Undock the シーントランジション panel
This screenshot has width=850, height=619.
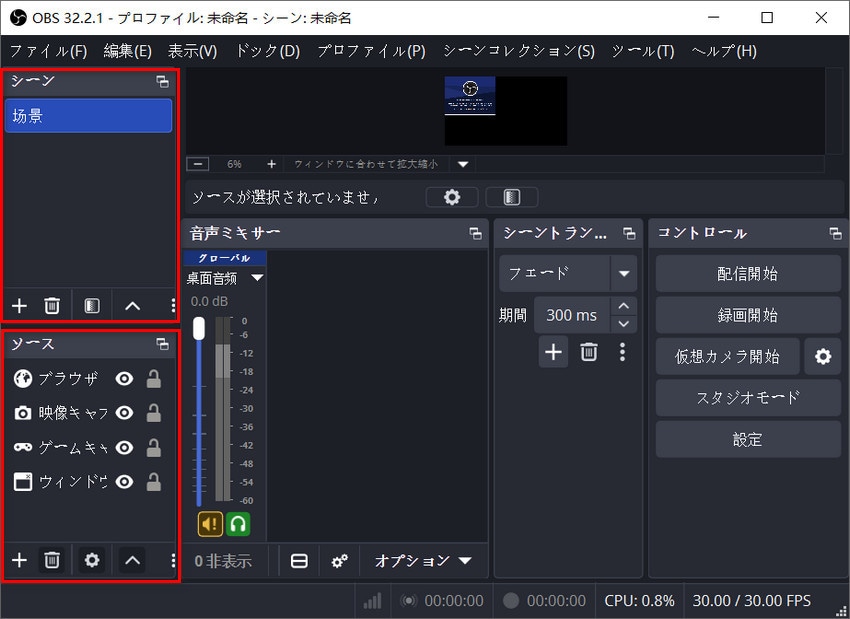click(629, 233)
